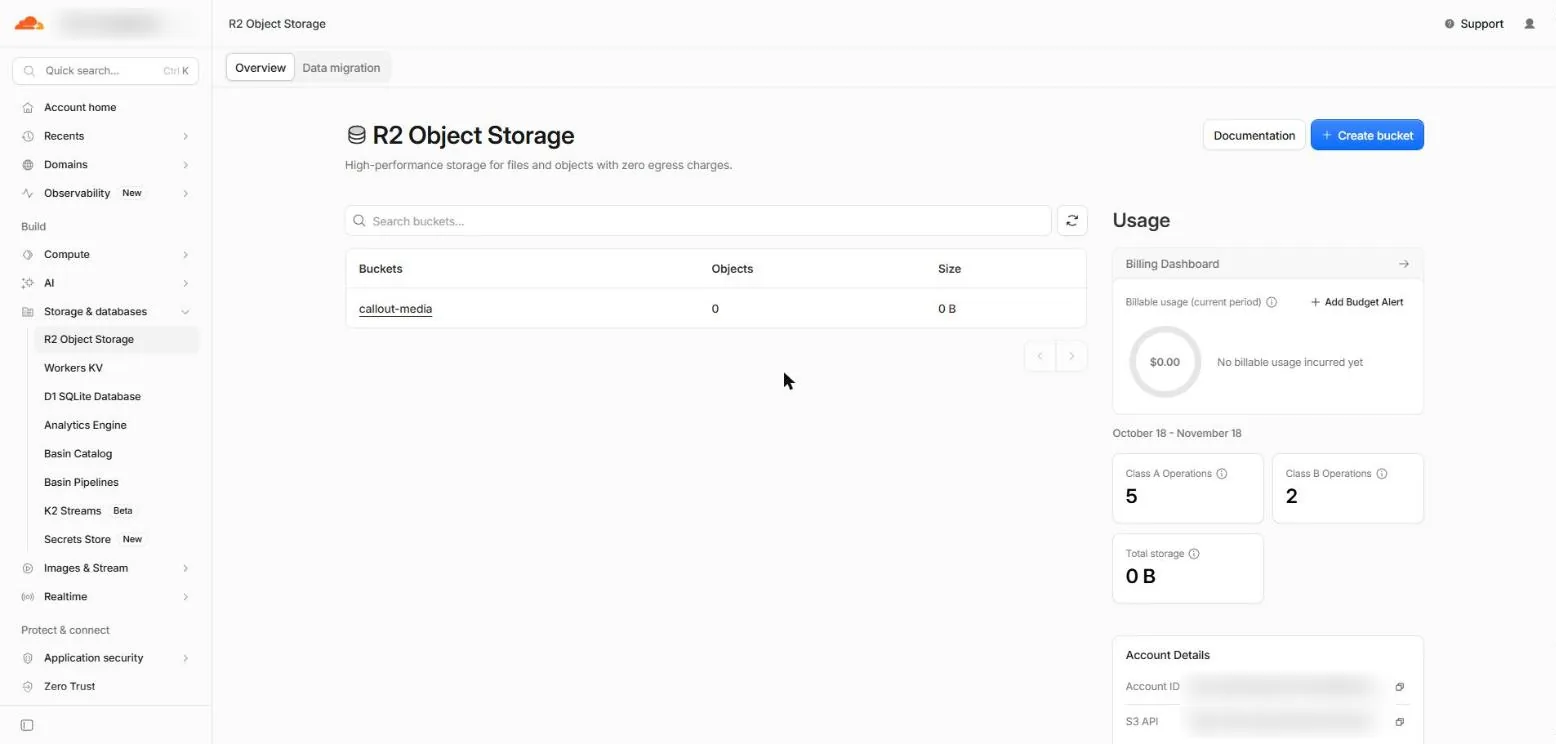Click the Images & Stream icon

[28, 568]
